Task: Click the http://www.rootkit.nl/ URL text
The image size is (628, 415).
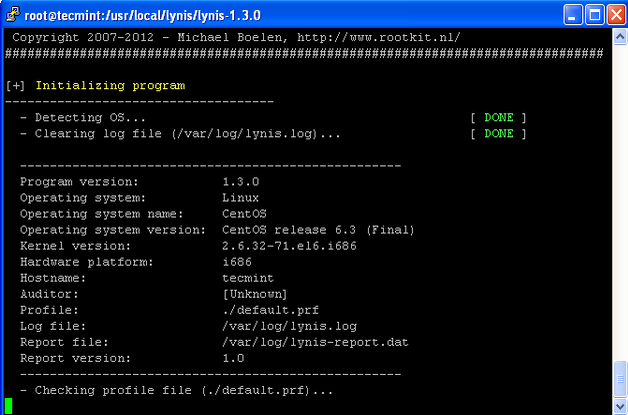Action: 379,38
